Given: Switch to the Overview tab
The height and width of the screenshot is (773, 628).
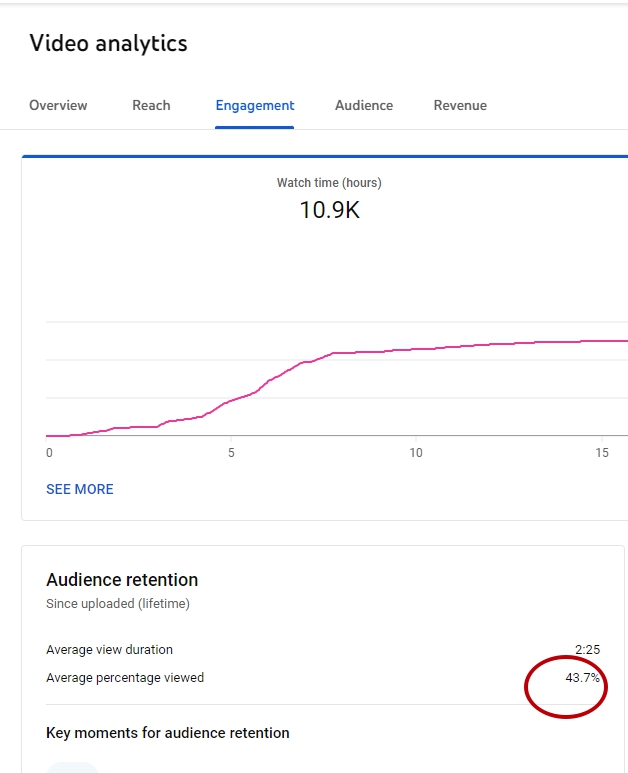Looking at the screenshot, I should [x=58, y=105].
